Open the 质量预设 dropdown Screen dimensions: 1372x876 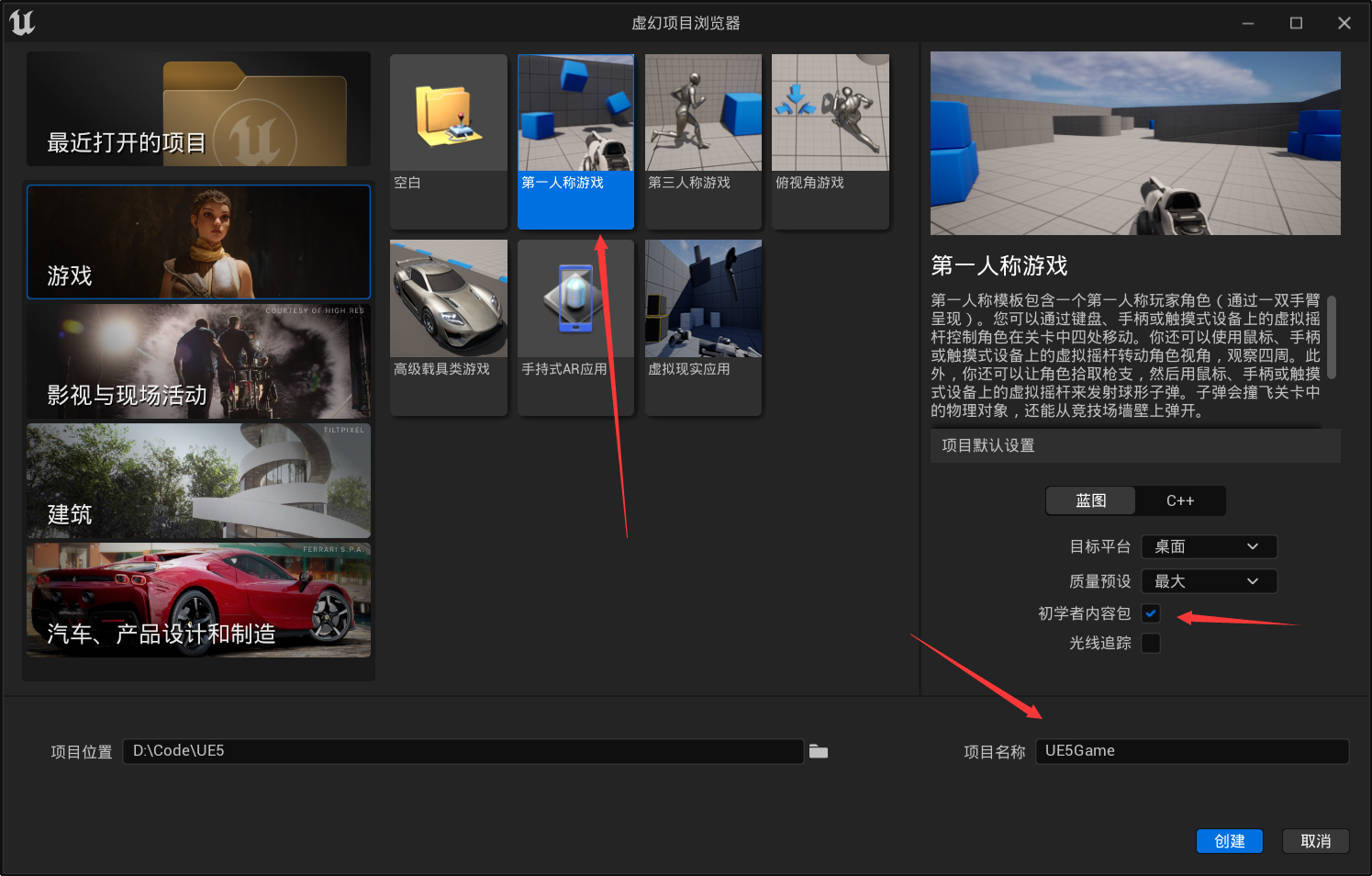(x=1209, y=581)
